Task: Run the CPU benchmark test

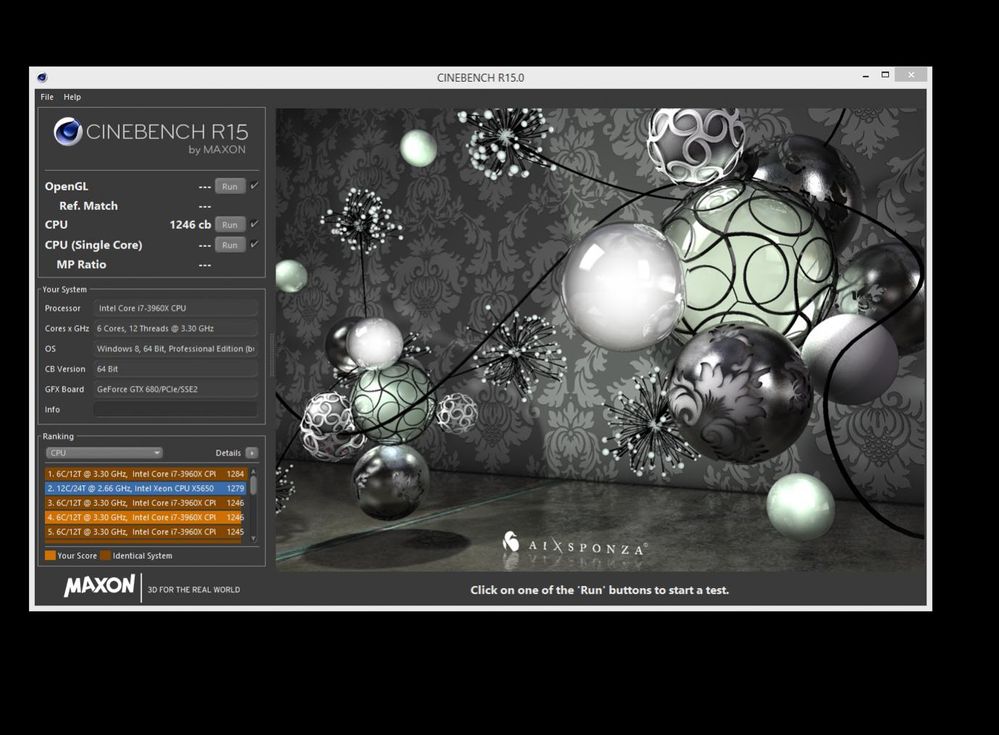Action: (x=229, y=225)
